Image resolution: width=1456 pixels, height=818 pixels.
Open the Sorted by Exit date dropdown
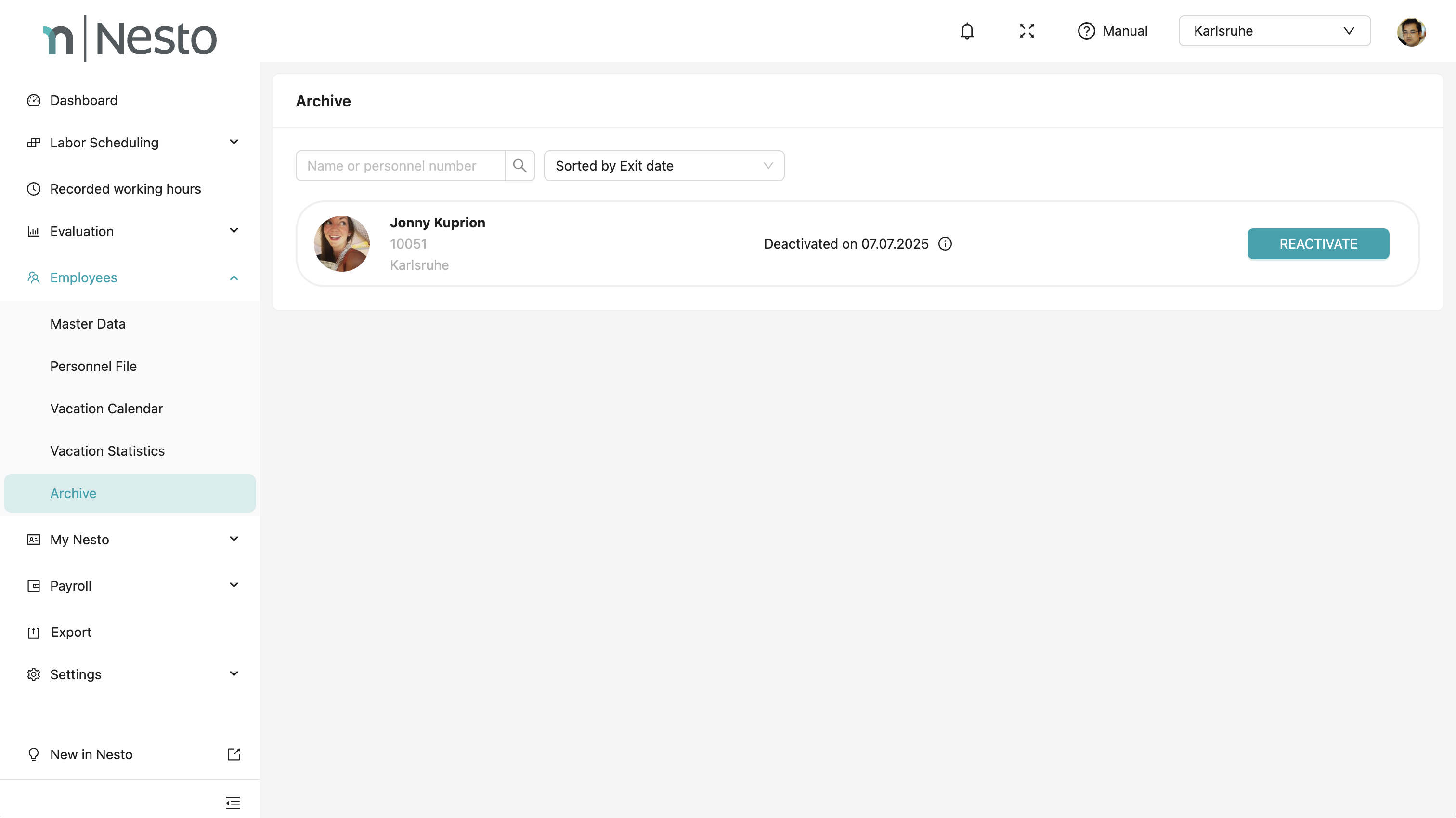(x=663, y=166)
